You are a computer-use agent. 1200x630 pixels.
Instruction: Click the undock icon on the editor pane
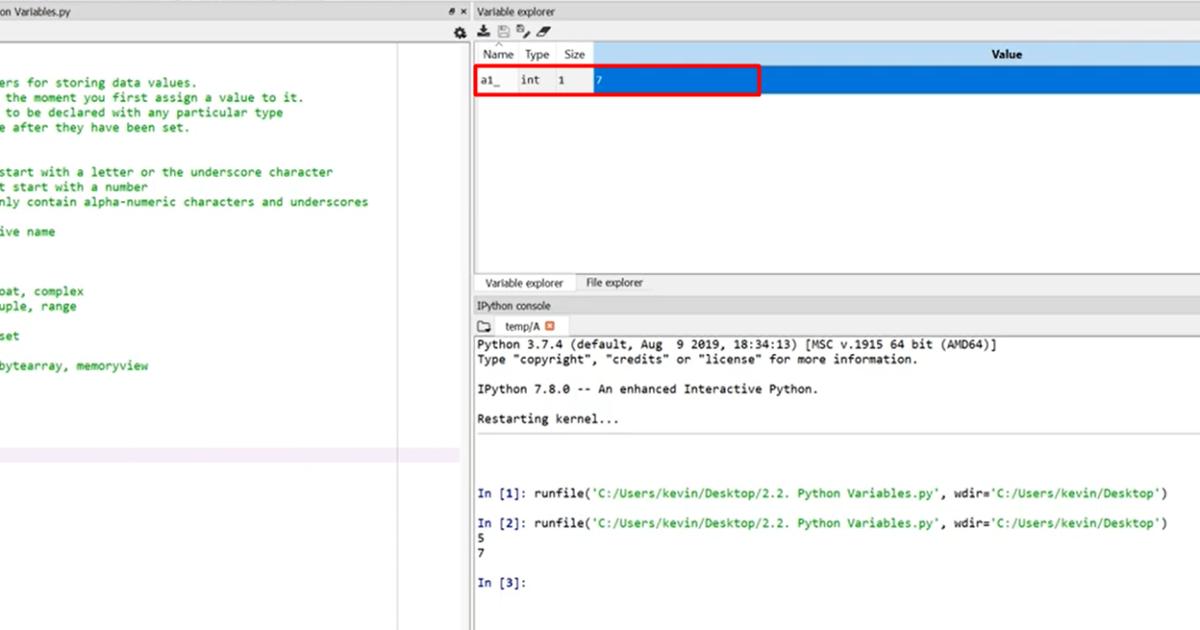point(450,10)
